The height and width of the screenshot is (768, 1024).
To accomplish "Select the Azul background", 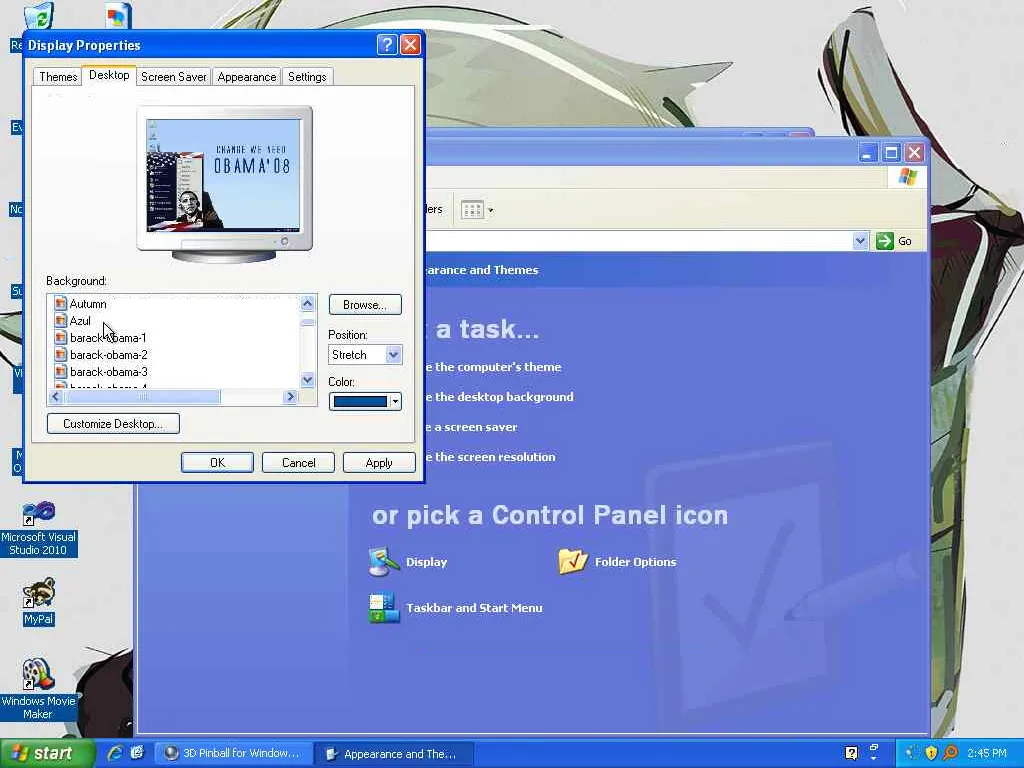I will (80, 321).
